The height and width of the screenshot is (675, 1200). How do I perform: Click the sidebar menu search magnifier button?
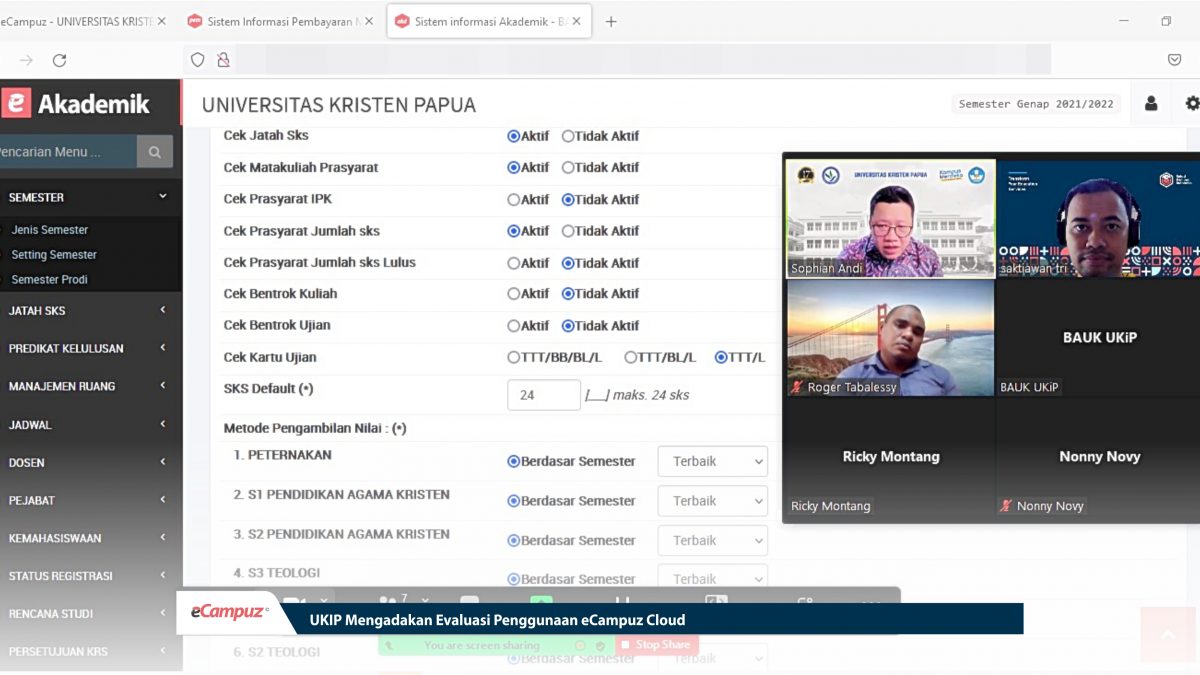(155, 152)
